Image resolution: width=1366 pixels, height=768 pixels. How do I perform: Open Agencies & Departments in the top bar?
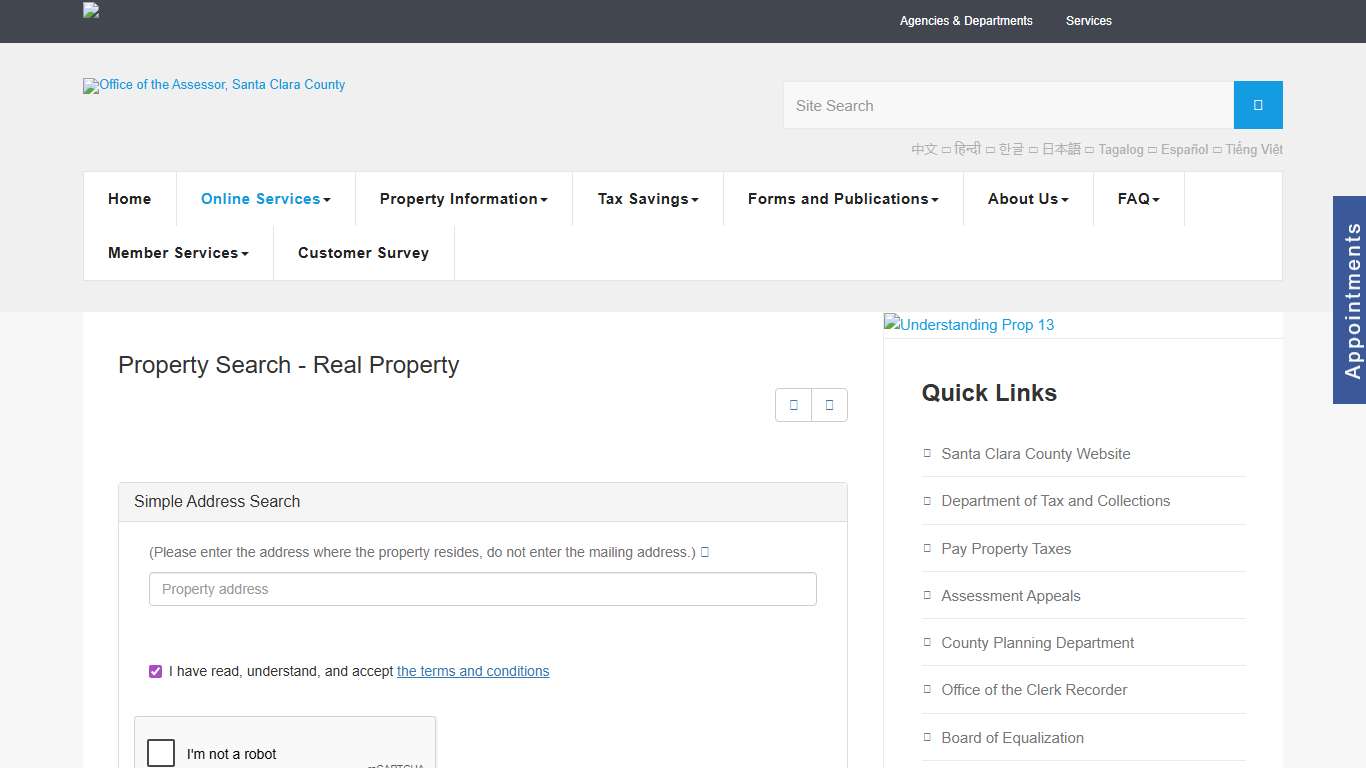(966, 21)
